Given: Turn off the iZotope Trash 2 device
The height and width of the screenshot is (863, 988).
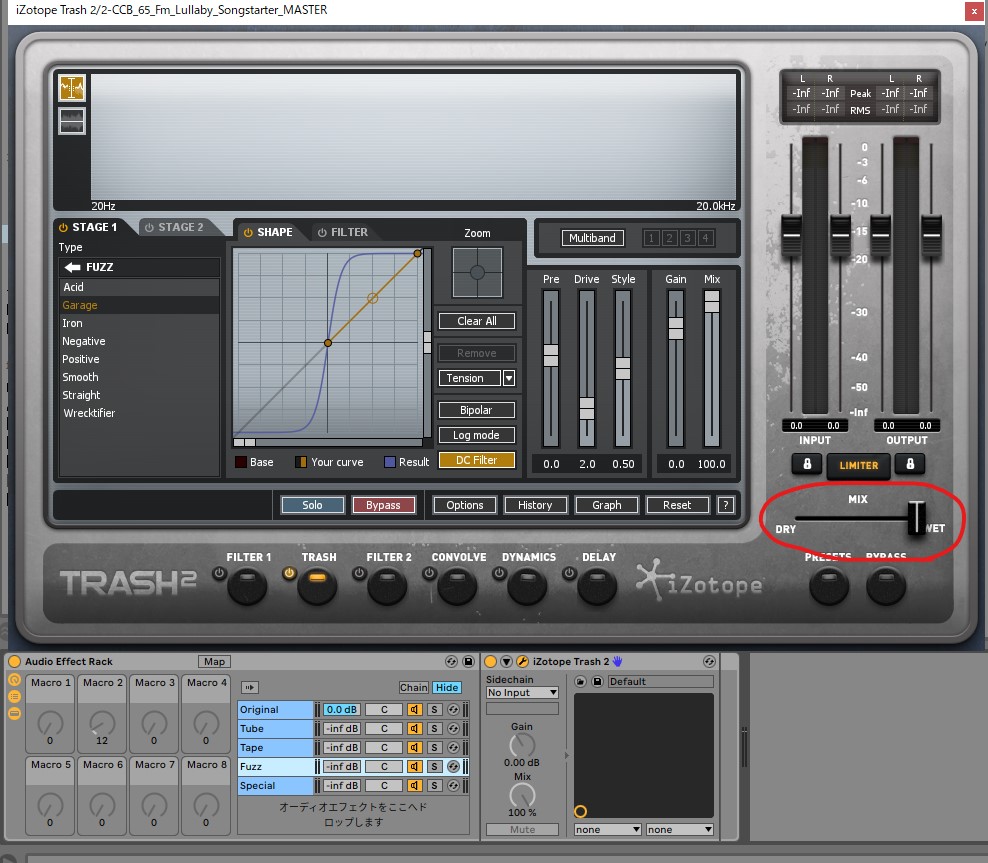Looking at the screenshot, I should (490, 661).
